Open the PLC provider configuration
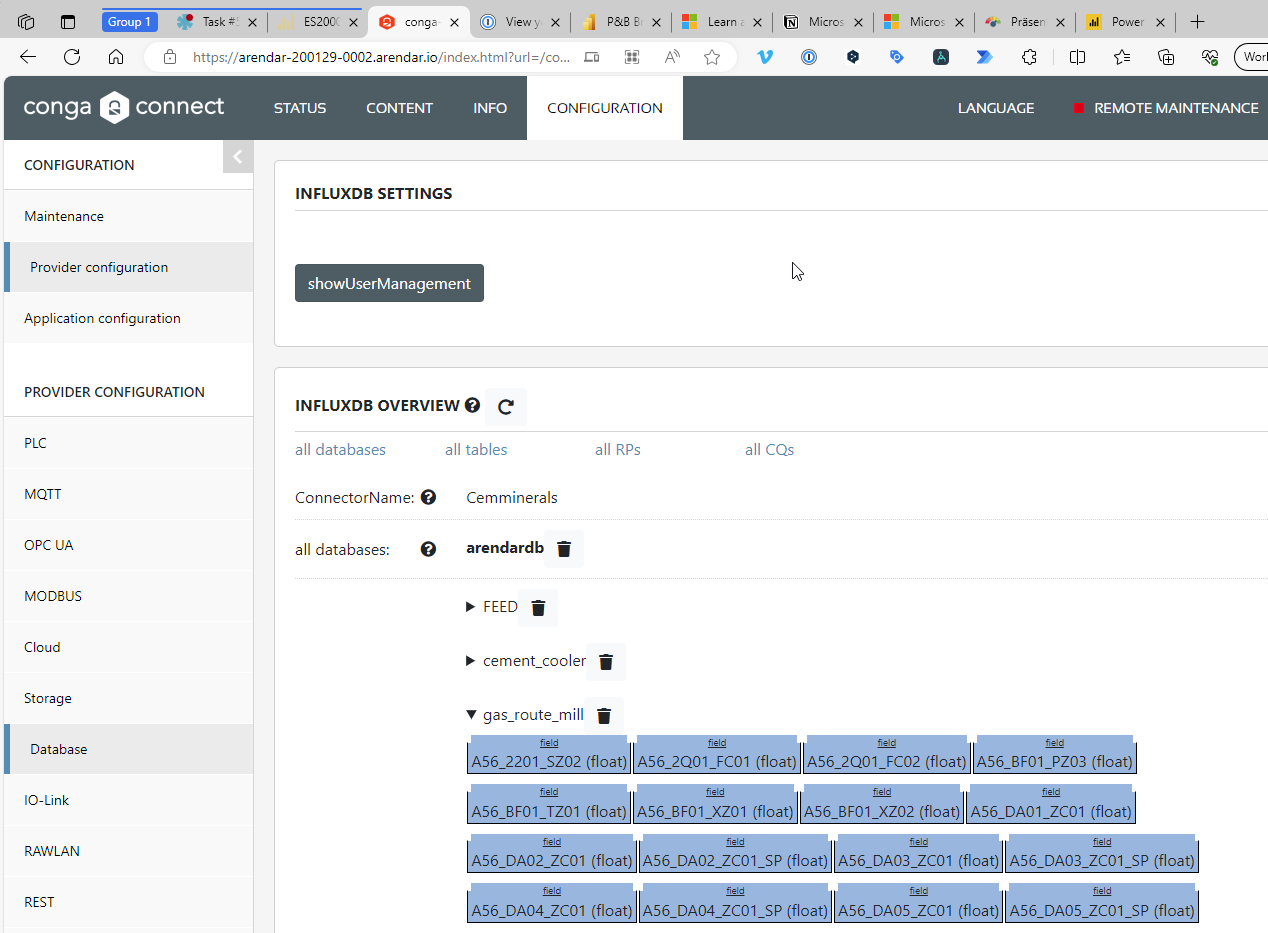Screen dimensions: 1268x933 pyautogui.click(x=128, y=443)
